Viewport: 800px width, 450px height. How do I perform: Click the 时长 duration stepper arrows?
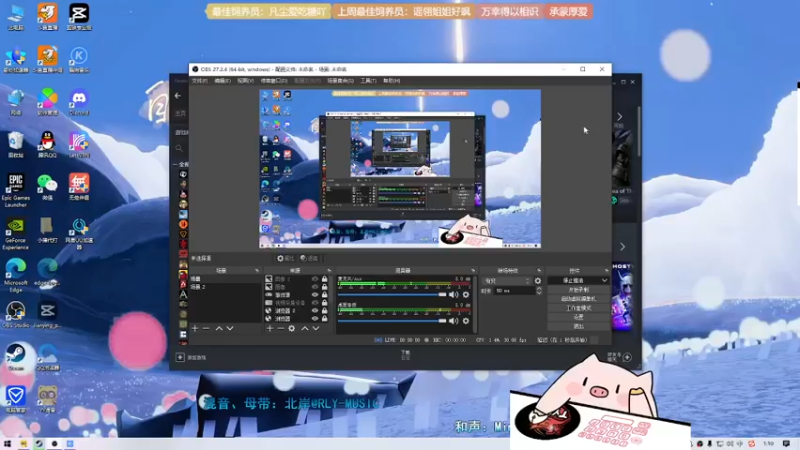tap(539, 291)
